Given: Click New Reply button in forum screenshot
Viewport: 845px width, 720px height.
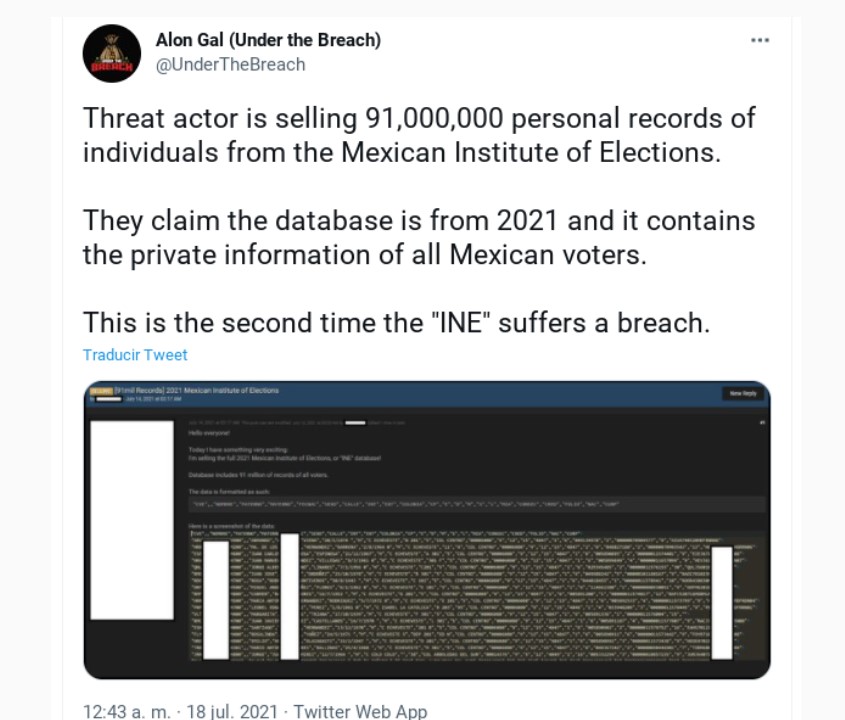Looking at the screenshot, I should coord(743,393).
